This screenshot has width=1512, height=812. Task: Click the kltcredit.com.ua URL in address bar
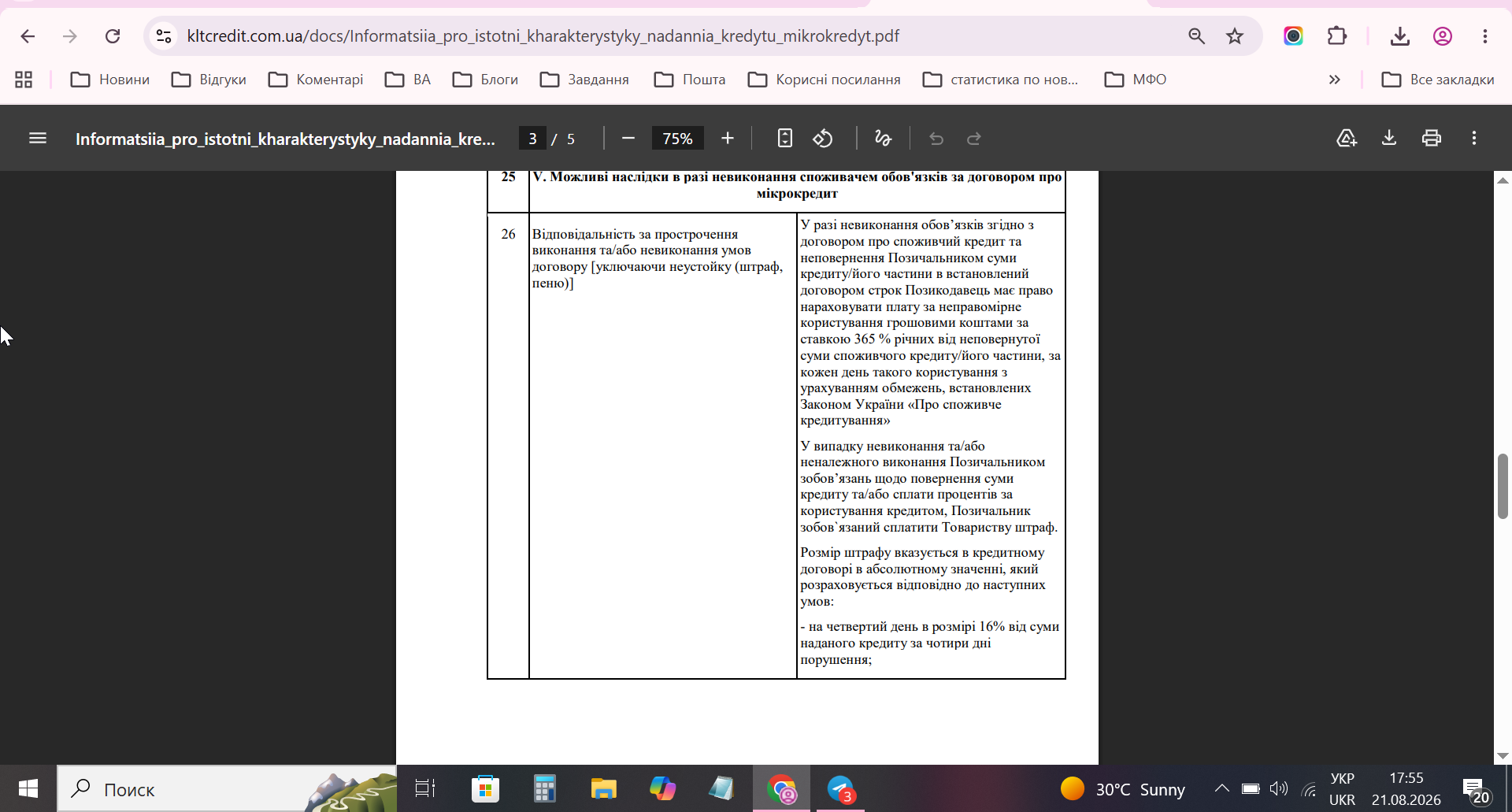543,36
